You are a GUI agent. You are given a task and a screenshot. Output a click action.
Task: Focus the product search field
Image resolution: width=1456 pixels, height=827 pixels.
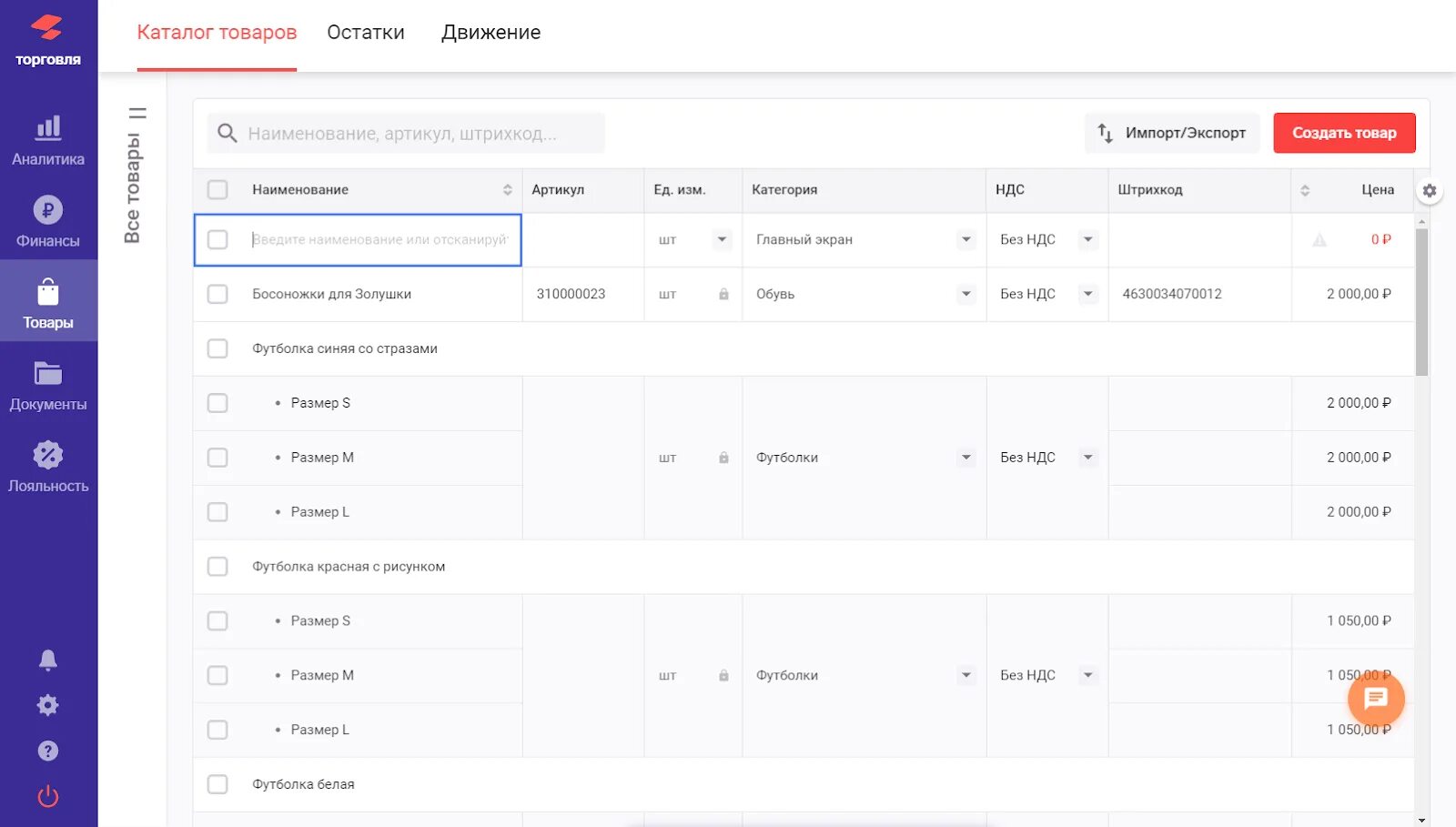click(x=405, y=134)
